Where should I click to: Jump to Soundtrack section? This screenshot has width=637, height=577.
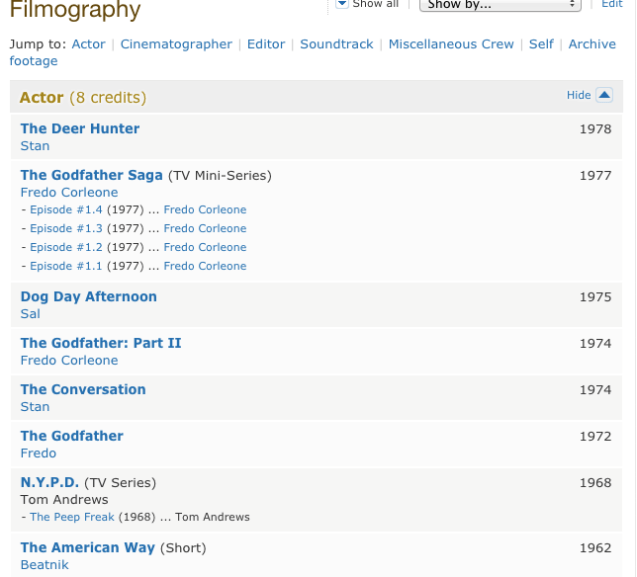pos(336,44)
